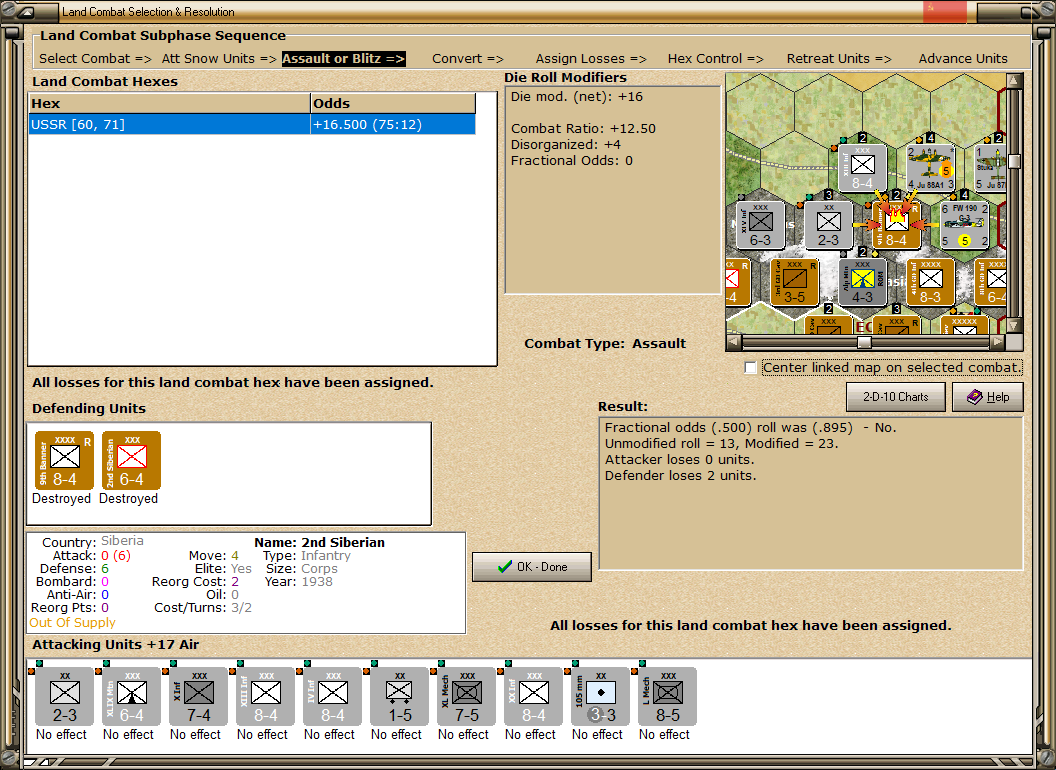Click the minimap horizontal scrollbar thumb
Screen dimensions: 1056x770
click(864, 342)
